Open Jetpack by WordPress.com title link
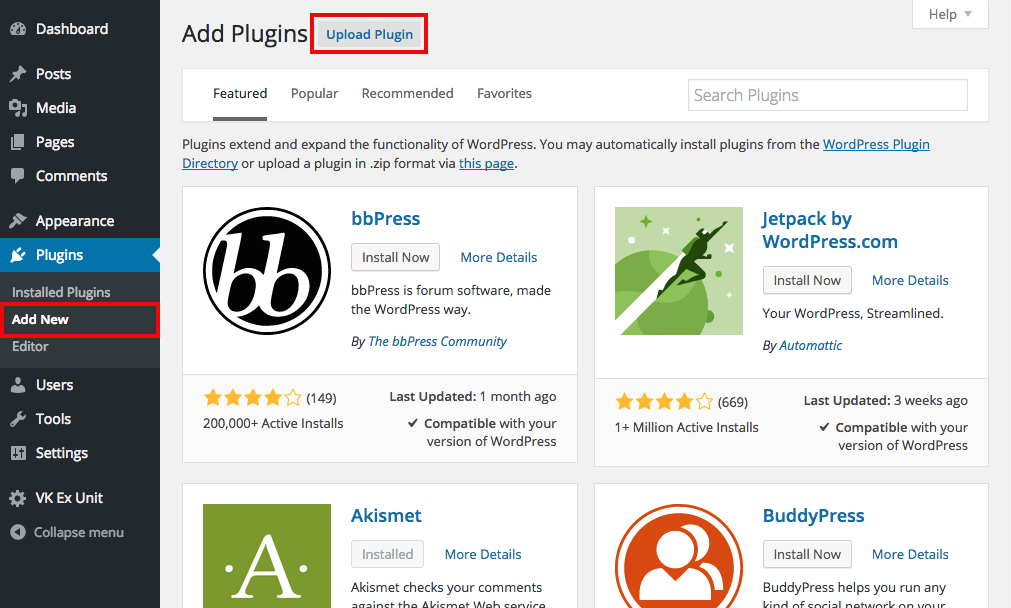Viewport: 1011px width, 608px height. [830, 230]
